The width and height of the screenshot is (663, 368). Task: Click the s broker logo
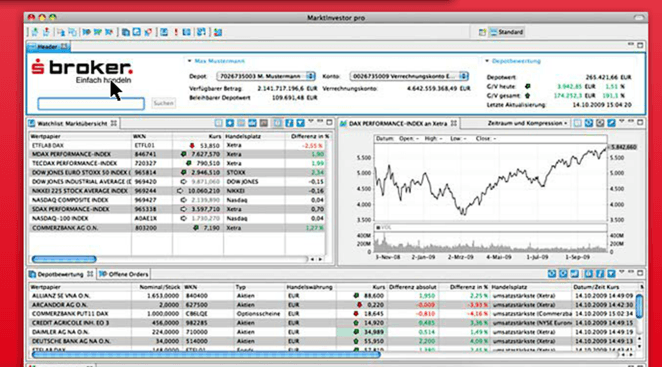tap(82, 71)
